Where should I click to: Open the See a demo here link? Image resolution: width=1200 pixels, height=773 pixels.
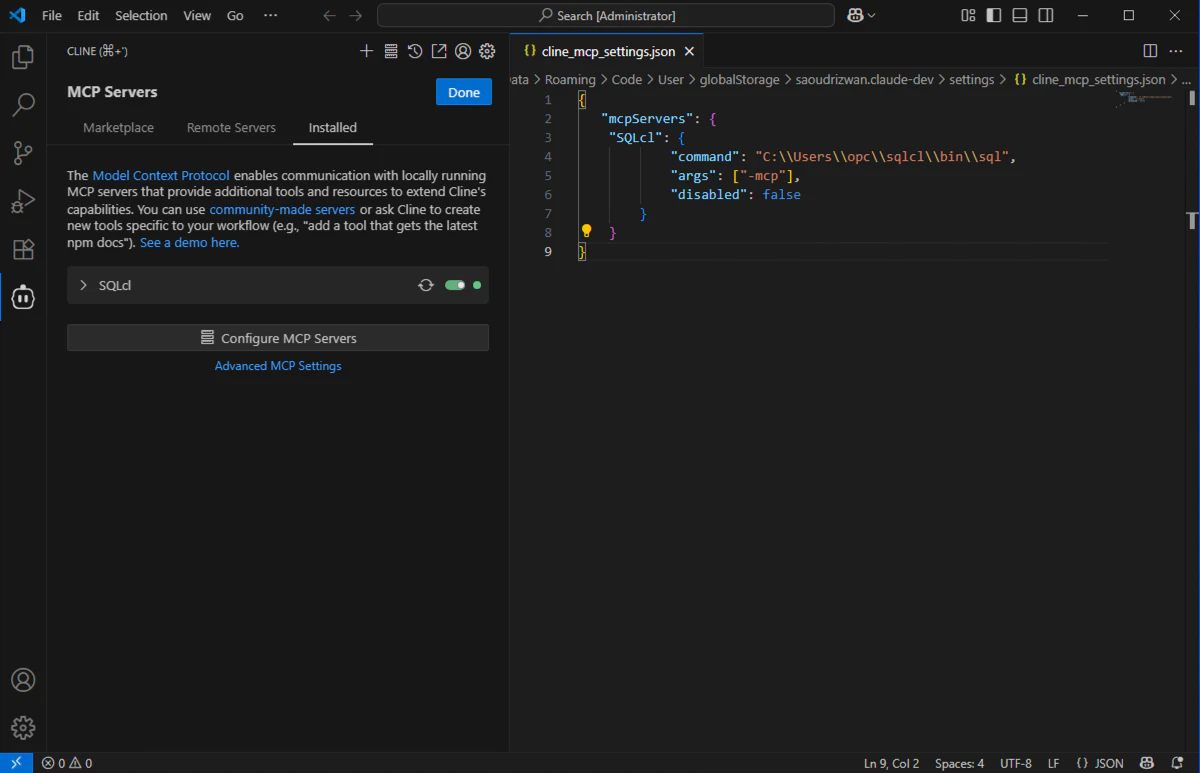tap(189, 242)
